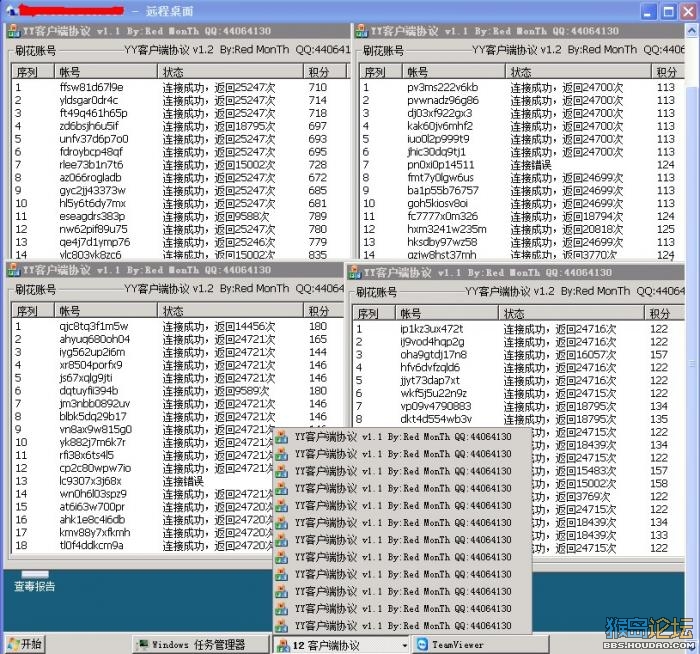Select account row eseagdrs383p
700x654 pixels.
pyautogui.click(x=179, y=217)
